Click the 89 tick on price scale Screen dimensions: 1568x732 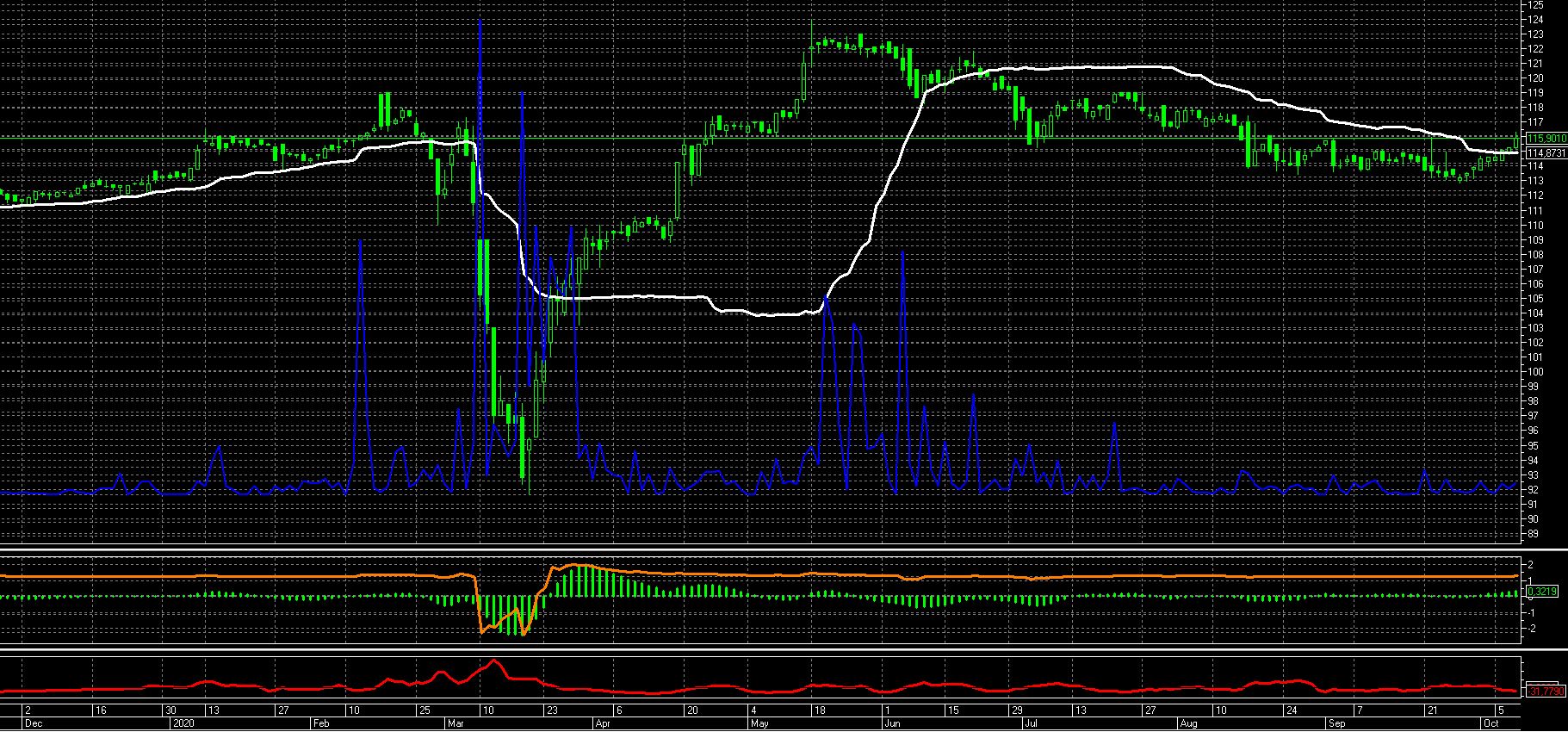click(1536, 534)
